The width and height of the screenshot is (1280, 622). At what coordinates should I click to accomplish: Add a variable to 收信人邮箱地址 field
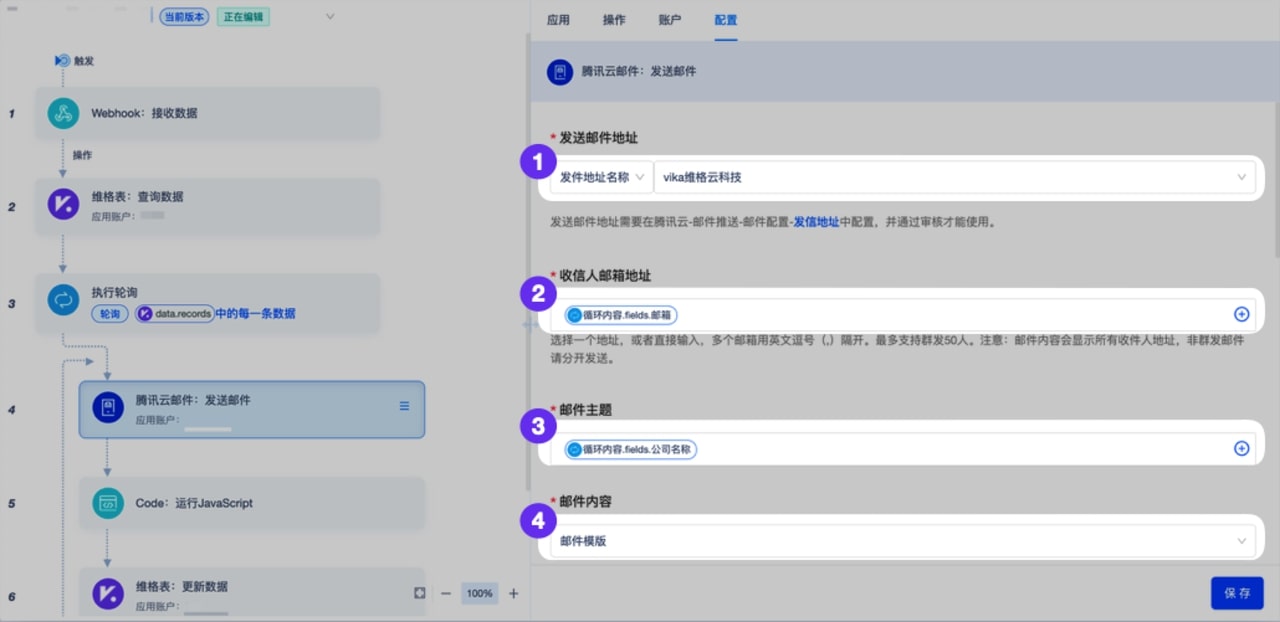(x=1240, y=313)
